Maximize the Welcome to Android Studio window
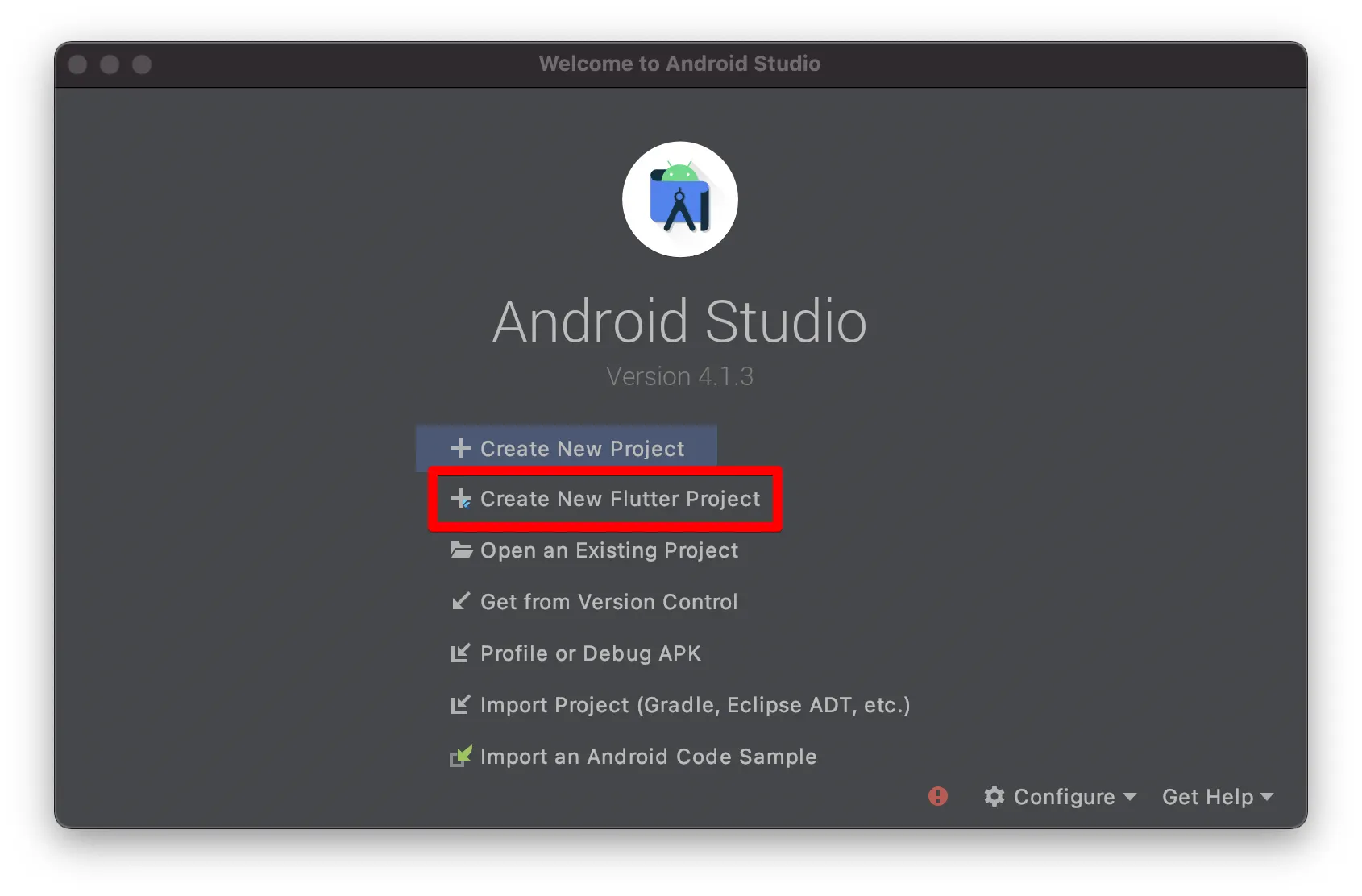Screen dimensions: 1362x896 142,64
